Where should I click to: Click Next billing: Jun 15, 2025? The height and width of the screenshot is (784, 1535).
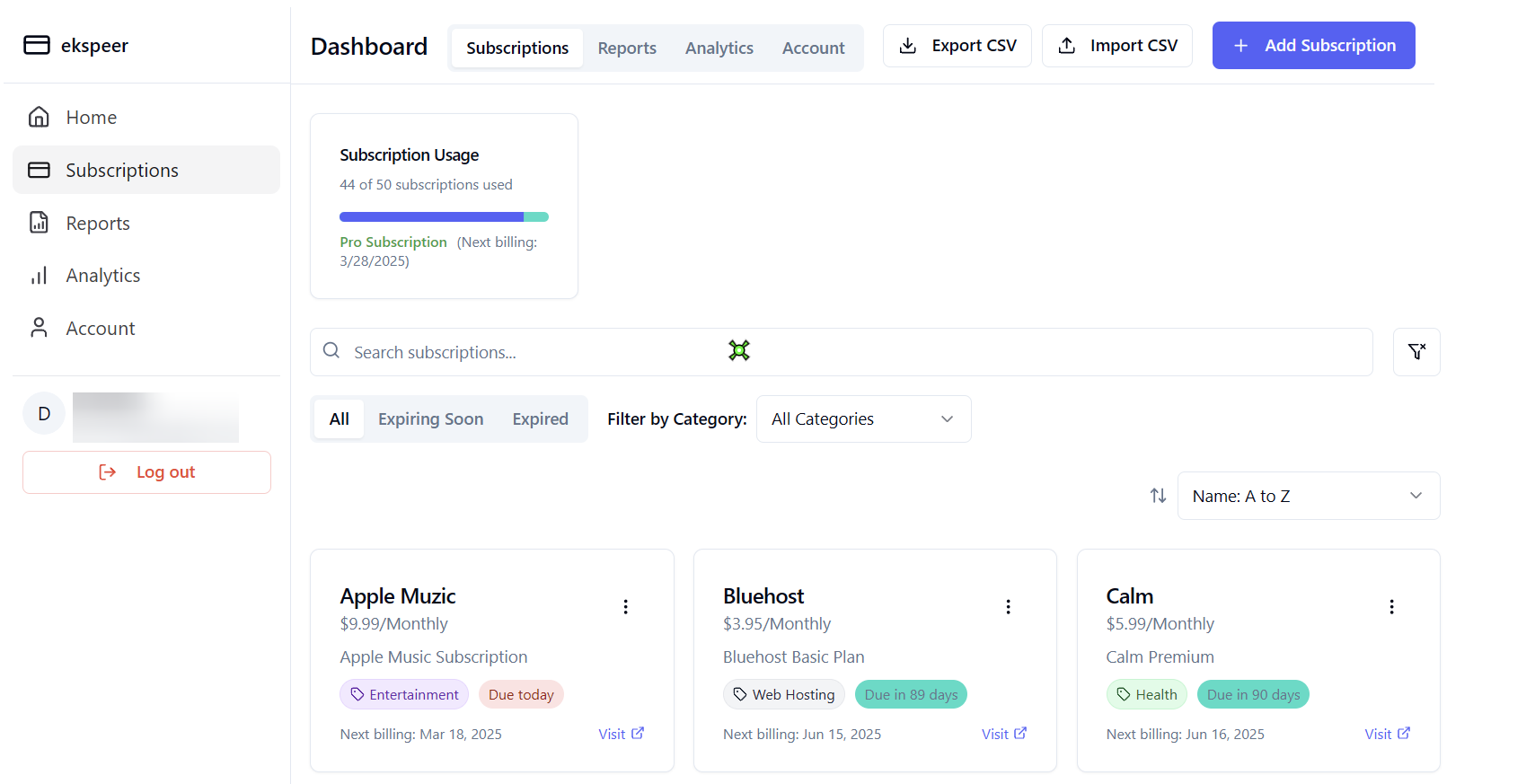pos(802,735)
